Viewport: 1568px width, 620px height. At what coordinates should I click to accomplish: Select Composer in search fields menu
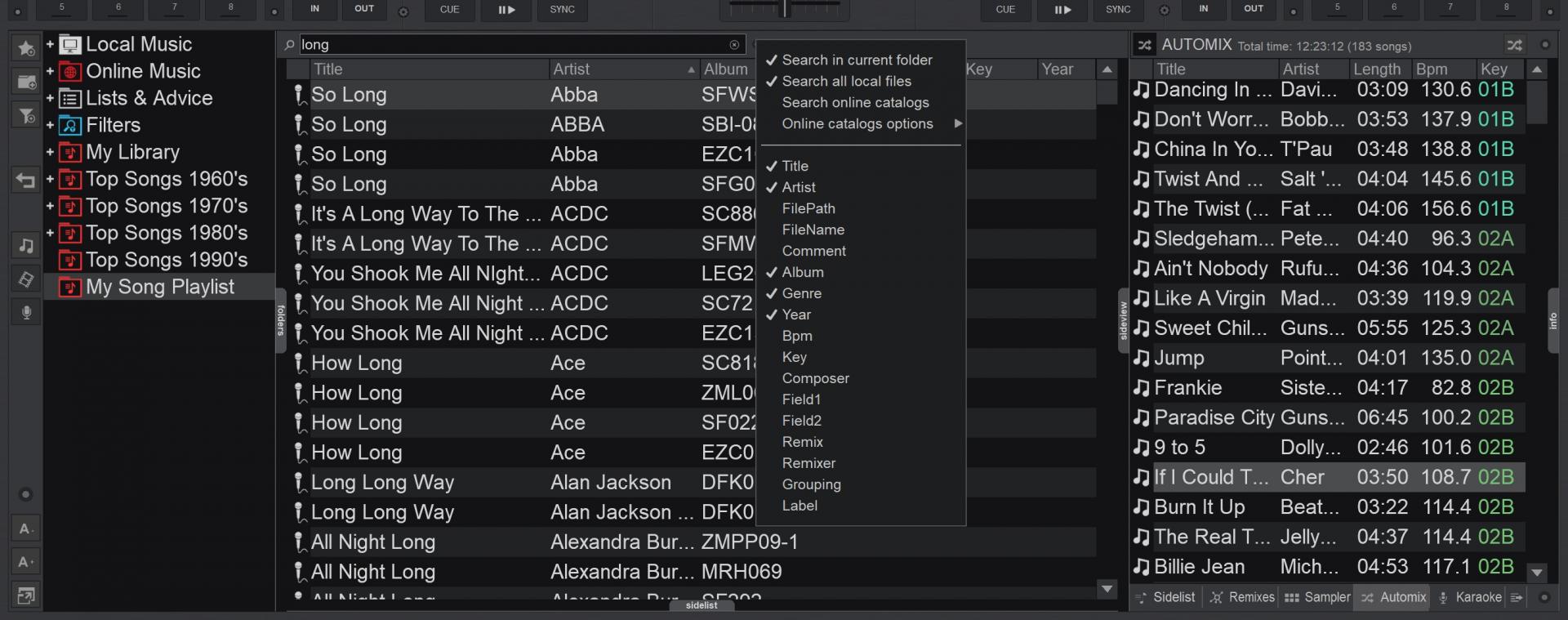(815, 378)
